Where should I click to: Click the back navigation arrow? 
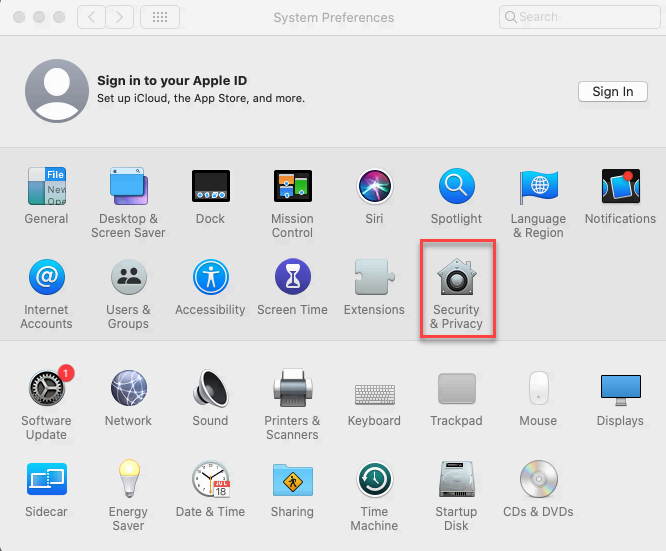tap(91, 17)
